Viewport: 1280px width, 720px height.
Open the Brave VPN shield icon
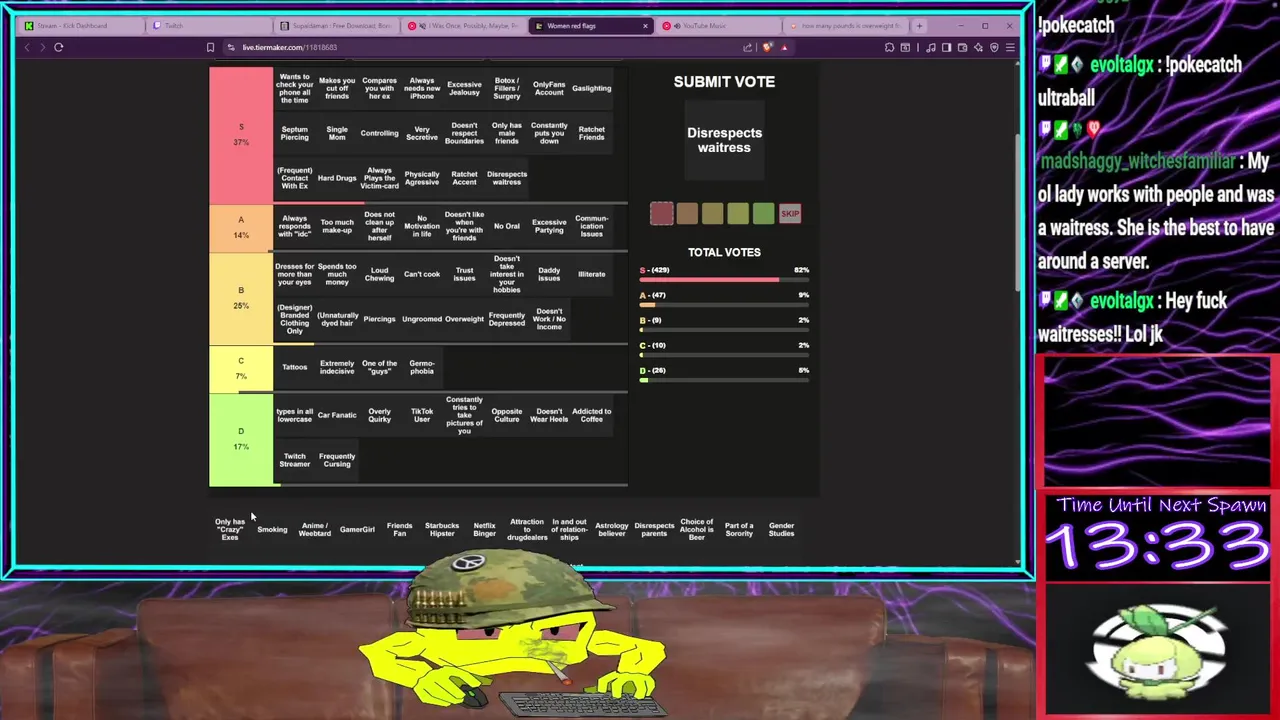pyautogui.click(x=994, y=47)
